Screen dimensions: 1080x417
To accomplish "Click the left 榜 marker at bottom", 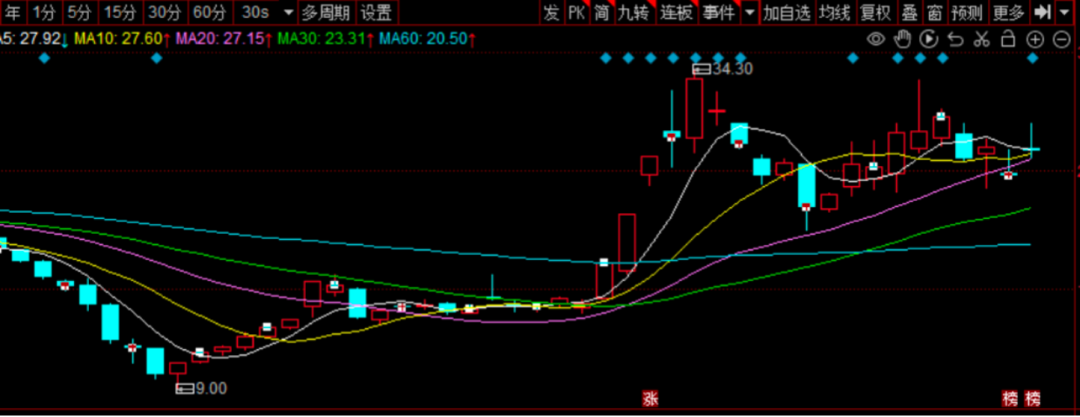I will (x=1010, y=398).
